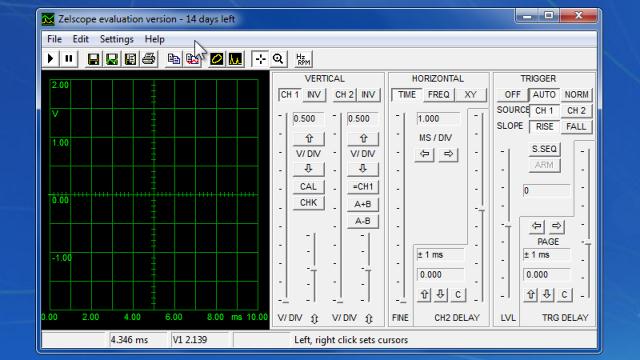This screenshot has height=360, width=640.
Task: Click the S.SEQ single sequence button
Action: pyautogui.click(x=544, y=149)
